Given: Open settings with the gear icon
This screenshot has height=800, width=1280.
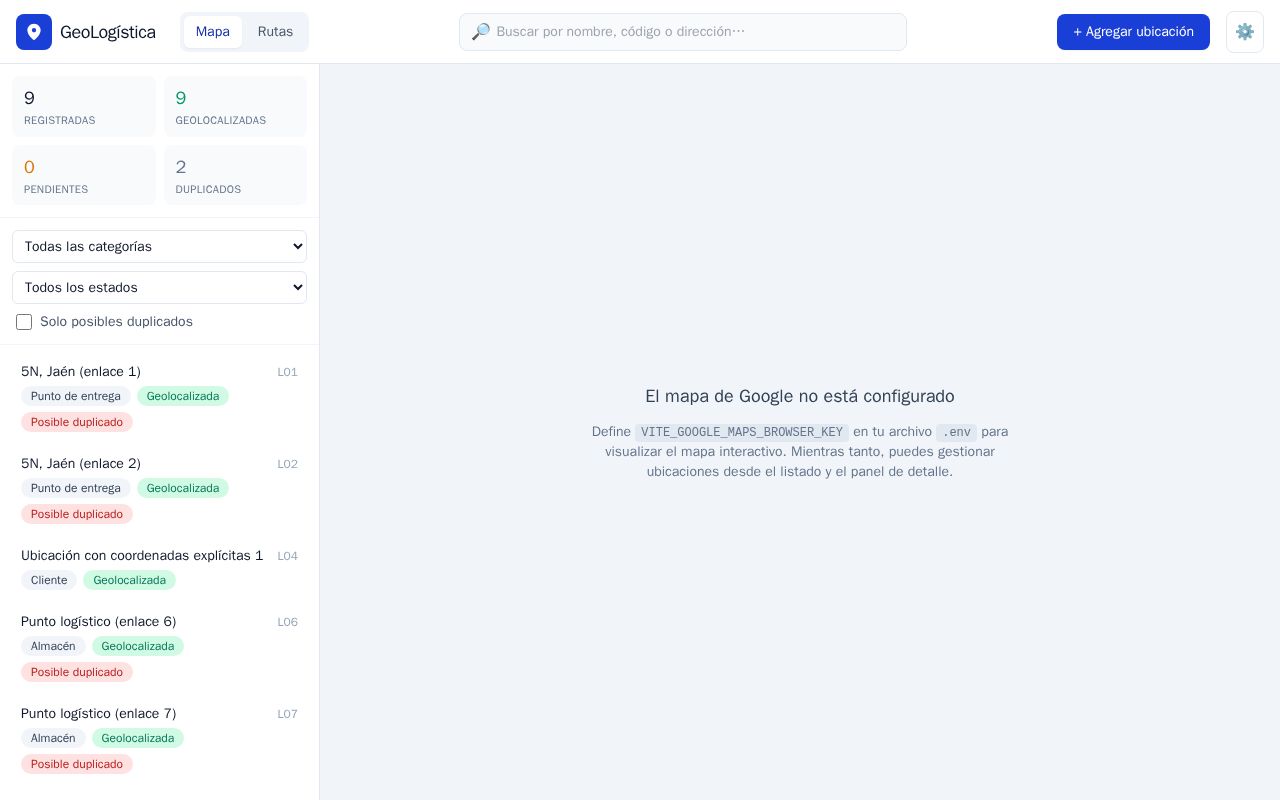Looking at the screenshot, I should pos(1245,32).
